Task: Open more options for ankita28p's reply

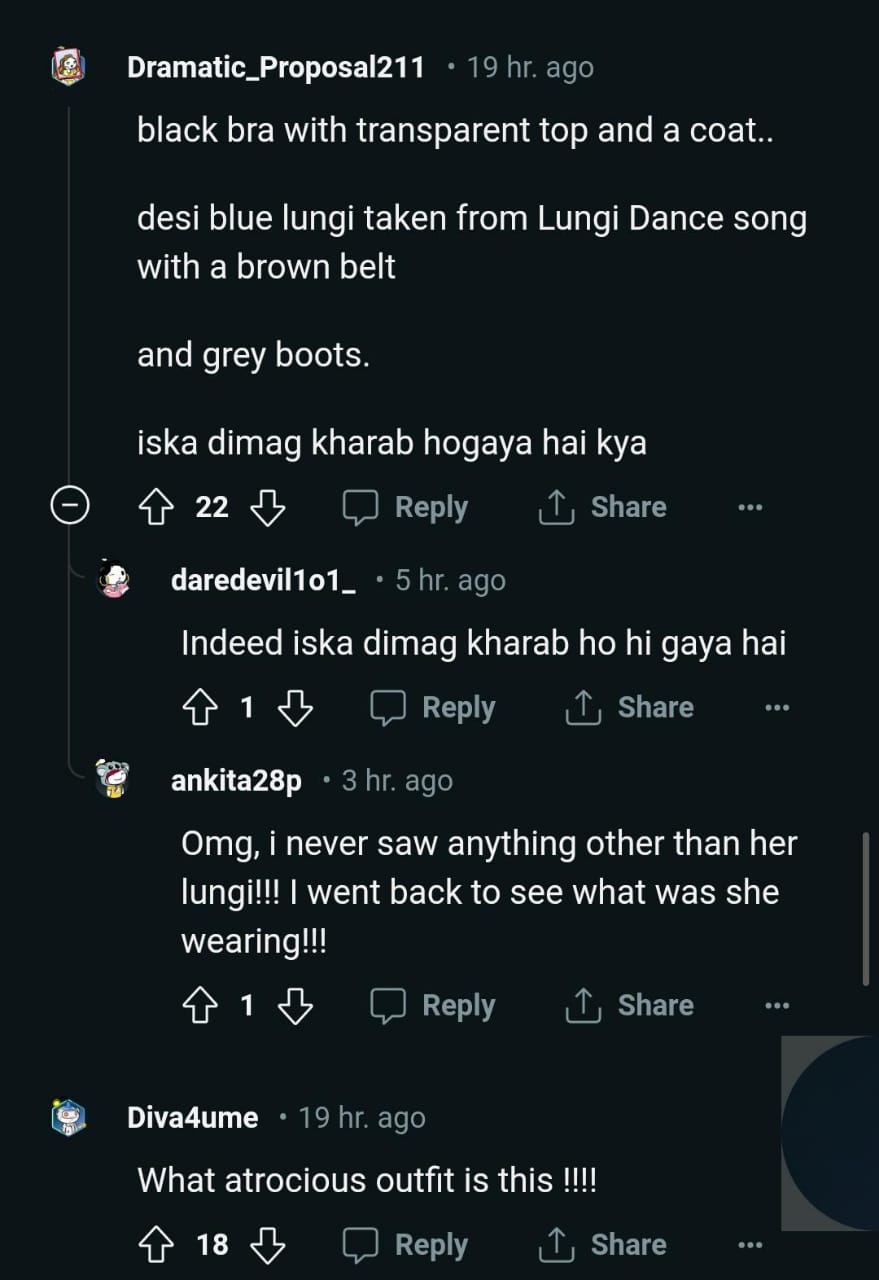Action: point(777,1006)
